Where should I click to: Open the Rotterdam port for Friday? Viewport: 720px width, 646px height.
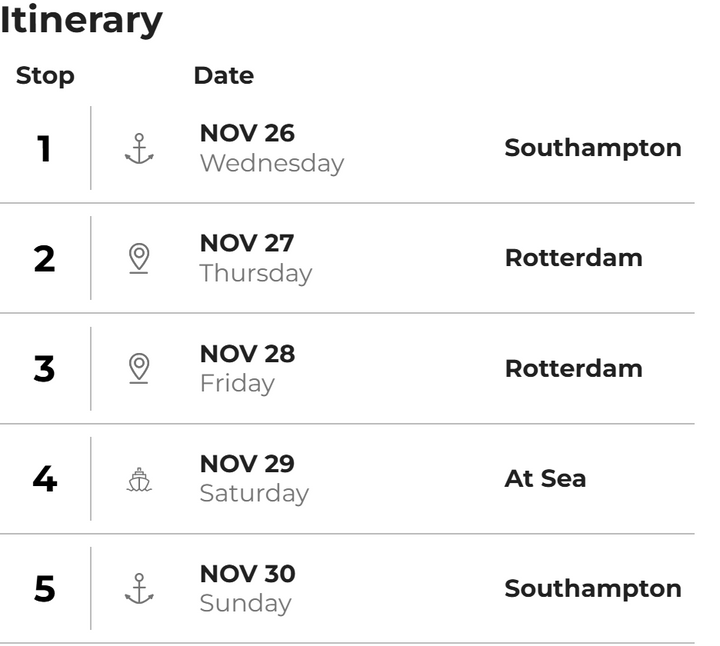574,368
